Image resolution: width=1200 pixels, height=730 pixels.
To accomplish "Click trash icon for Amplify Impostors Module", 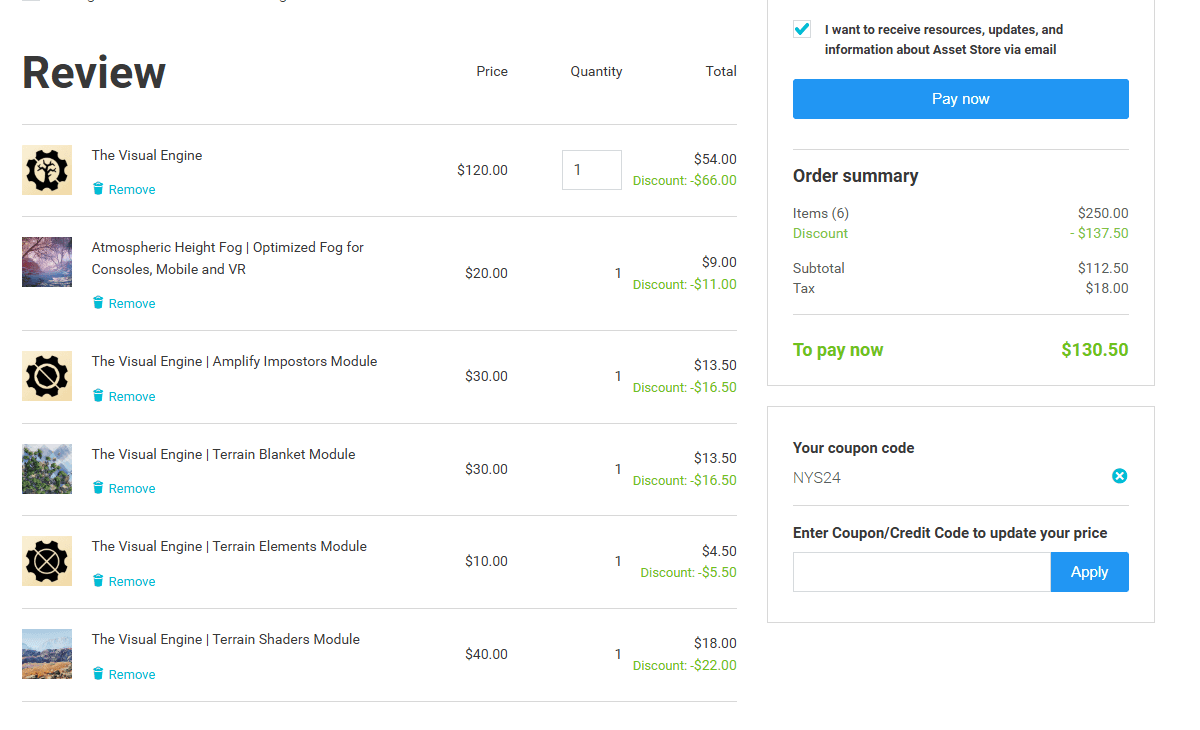I will (x=98, y=396).
